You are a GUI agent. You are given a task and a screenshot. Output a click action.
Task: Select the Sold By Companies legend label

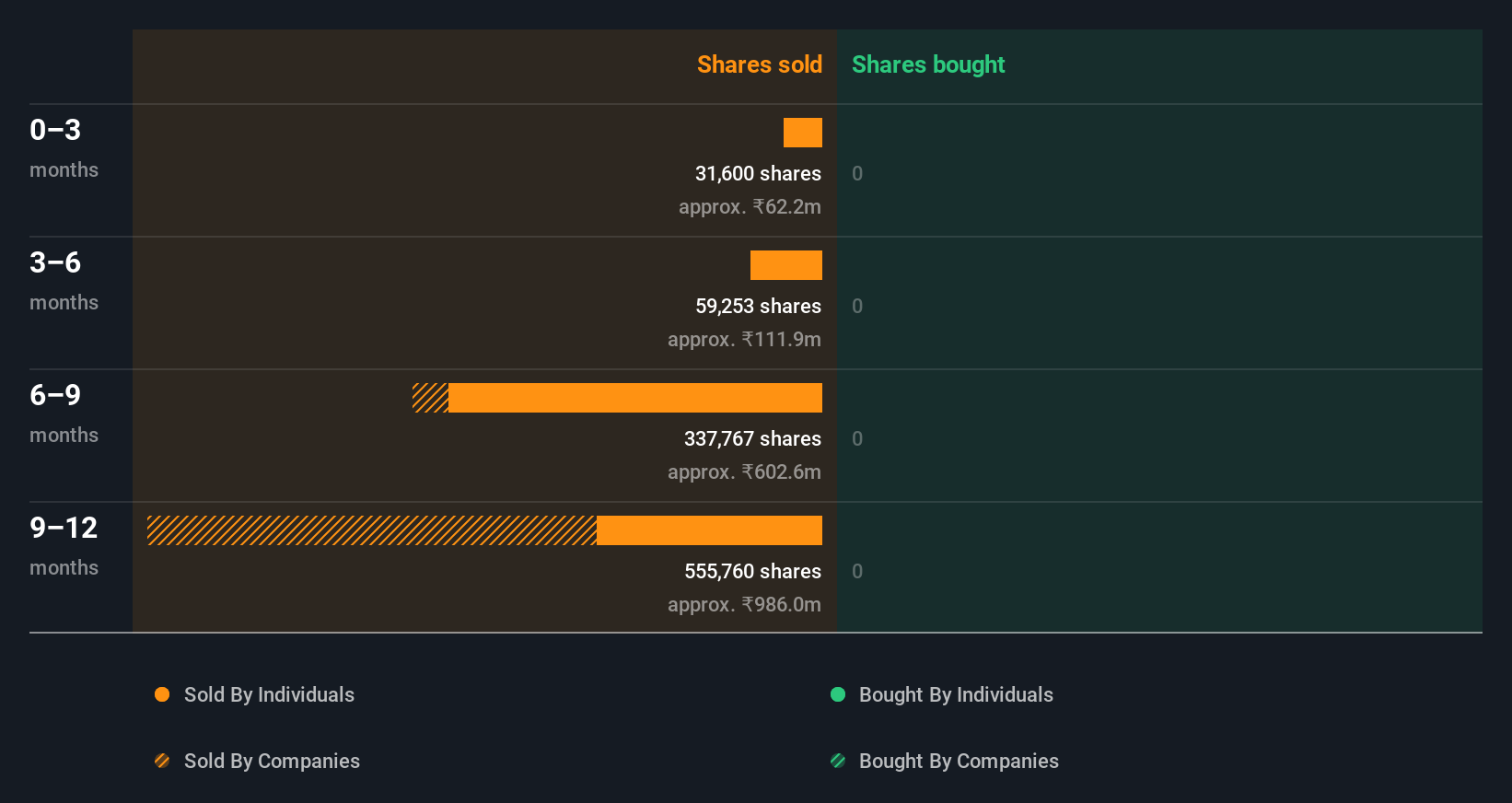[272, 761]
